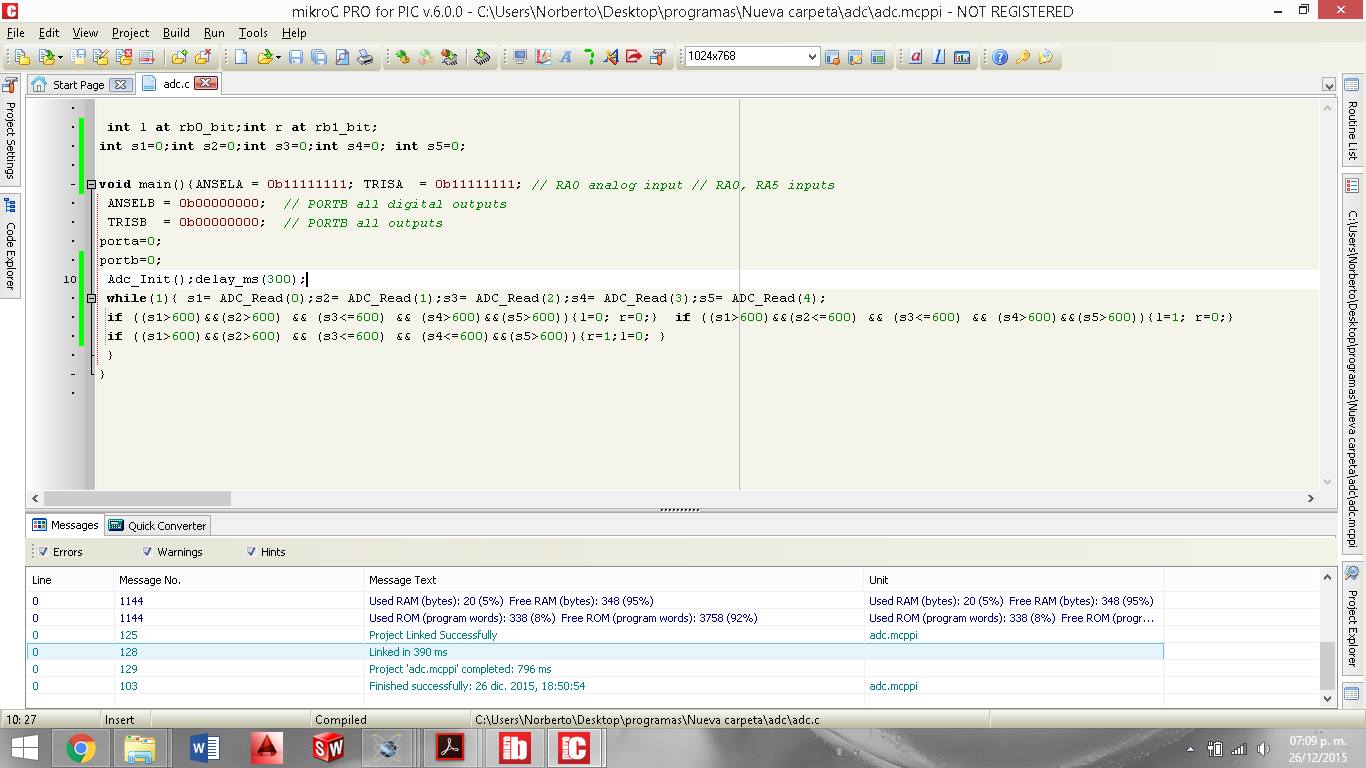Open the 1024x768 resolution dropdown

coord(811,57)
